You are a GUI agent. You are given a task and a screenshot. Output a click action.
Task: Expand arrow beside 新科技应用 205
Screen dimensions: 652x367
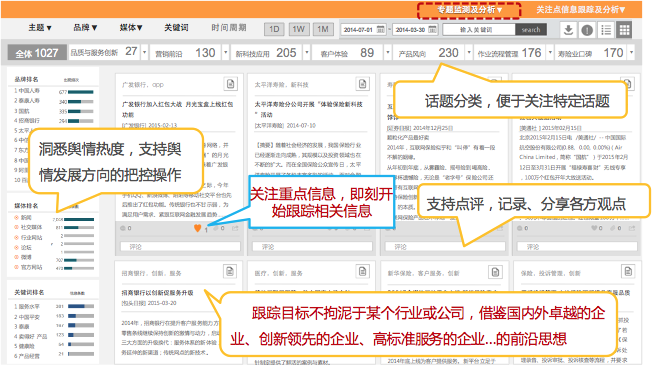[306, 53]
